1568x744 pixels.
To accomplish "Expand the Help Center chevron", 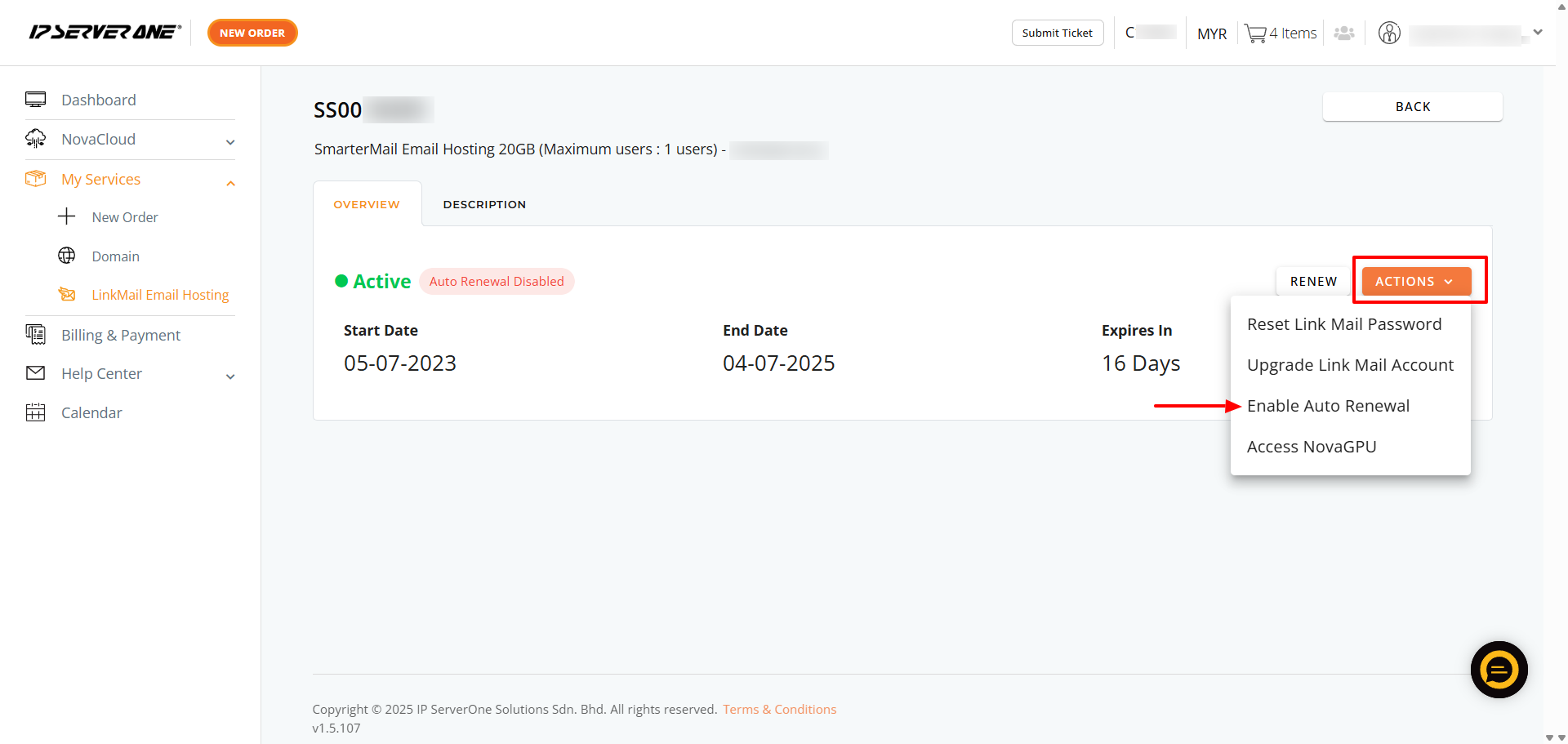I will [230, 376].
